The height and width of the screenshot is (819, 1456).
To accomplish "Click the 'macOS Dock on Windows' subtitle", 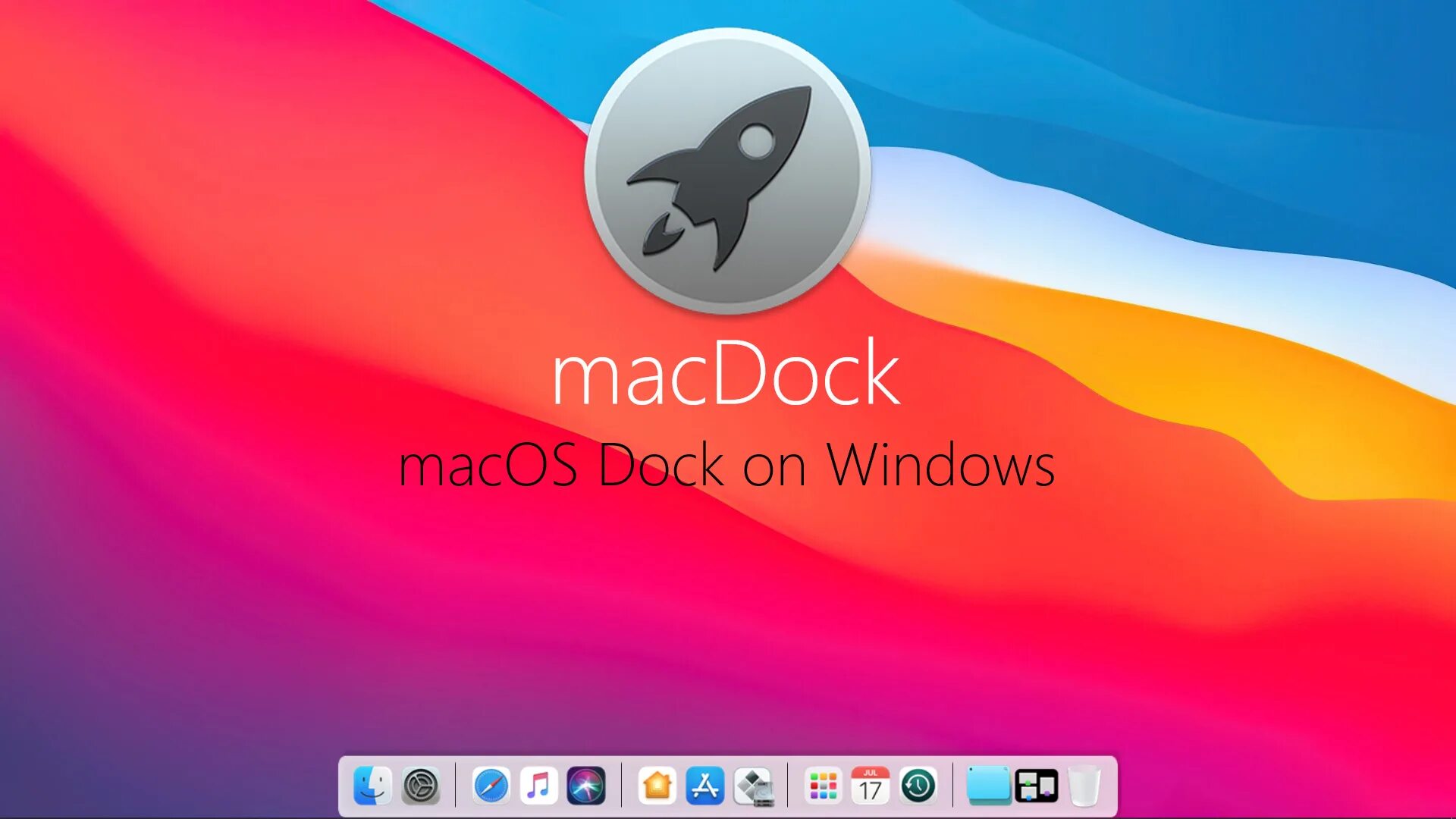I will click(726, 464).
